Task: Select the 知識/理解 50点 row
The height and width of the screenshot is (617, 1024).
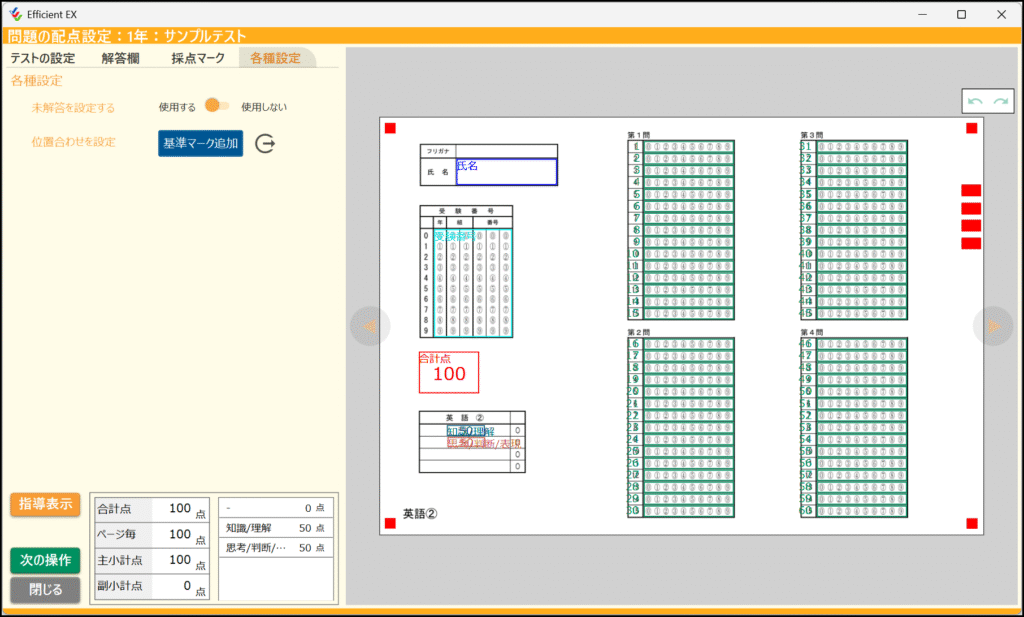Action: point(275,528)
